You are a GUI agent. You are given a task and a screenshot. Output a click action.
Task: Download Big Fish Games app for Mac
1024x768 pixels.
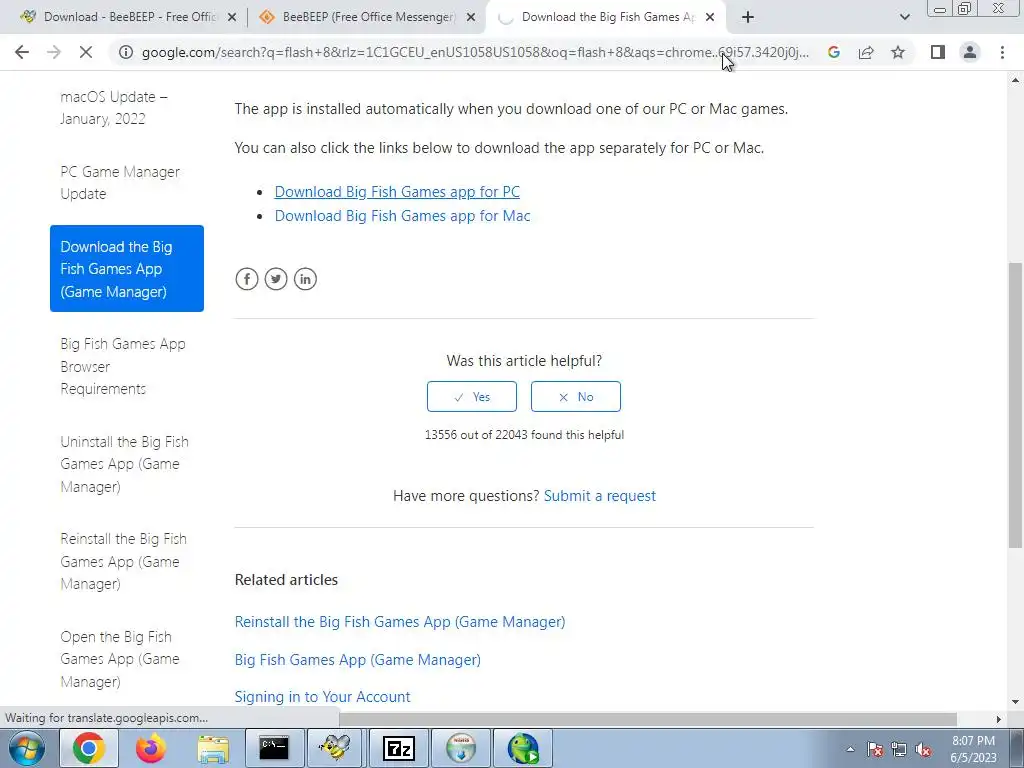point(402,216)
